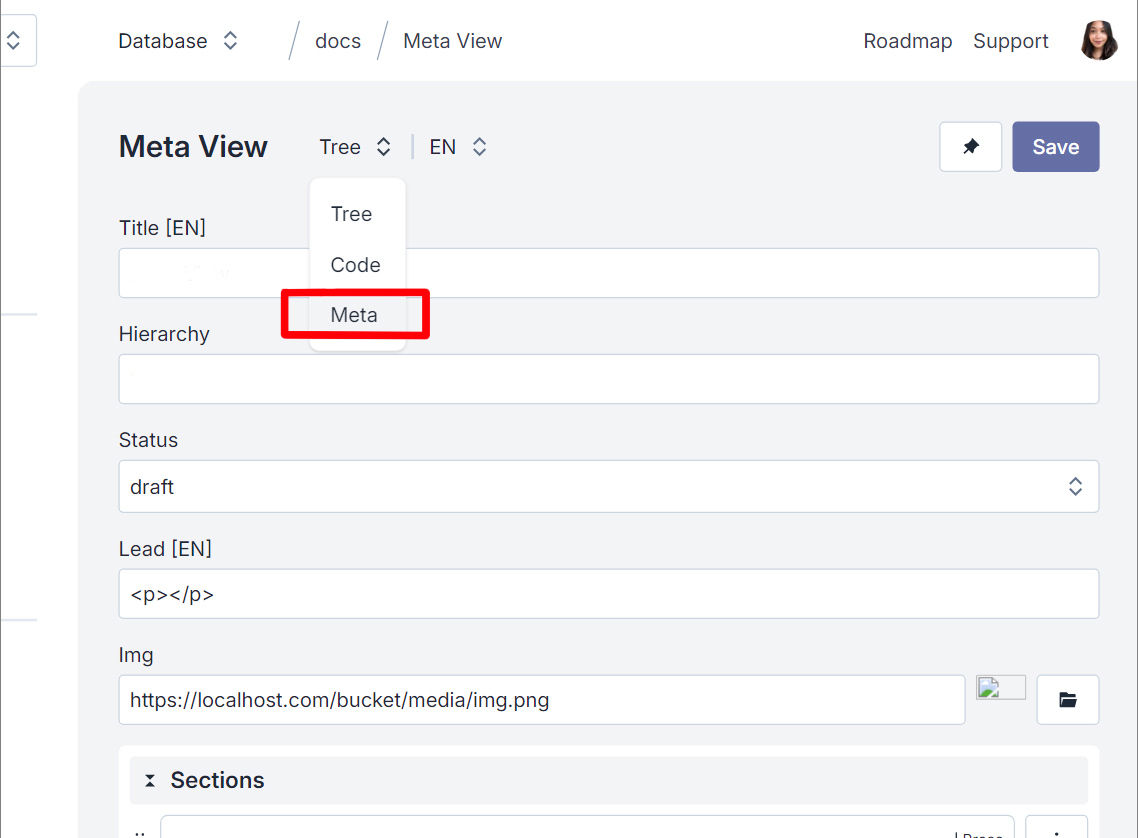Click inside the Lead [EN] field
This screenshot has width=1138, height=838.
[608, 594]
